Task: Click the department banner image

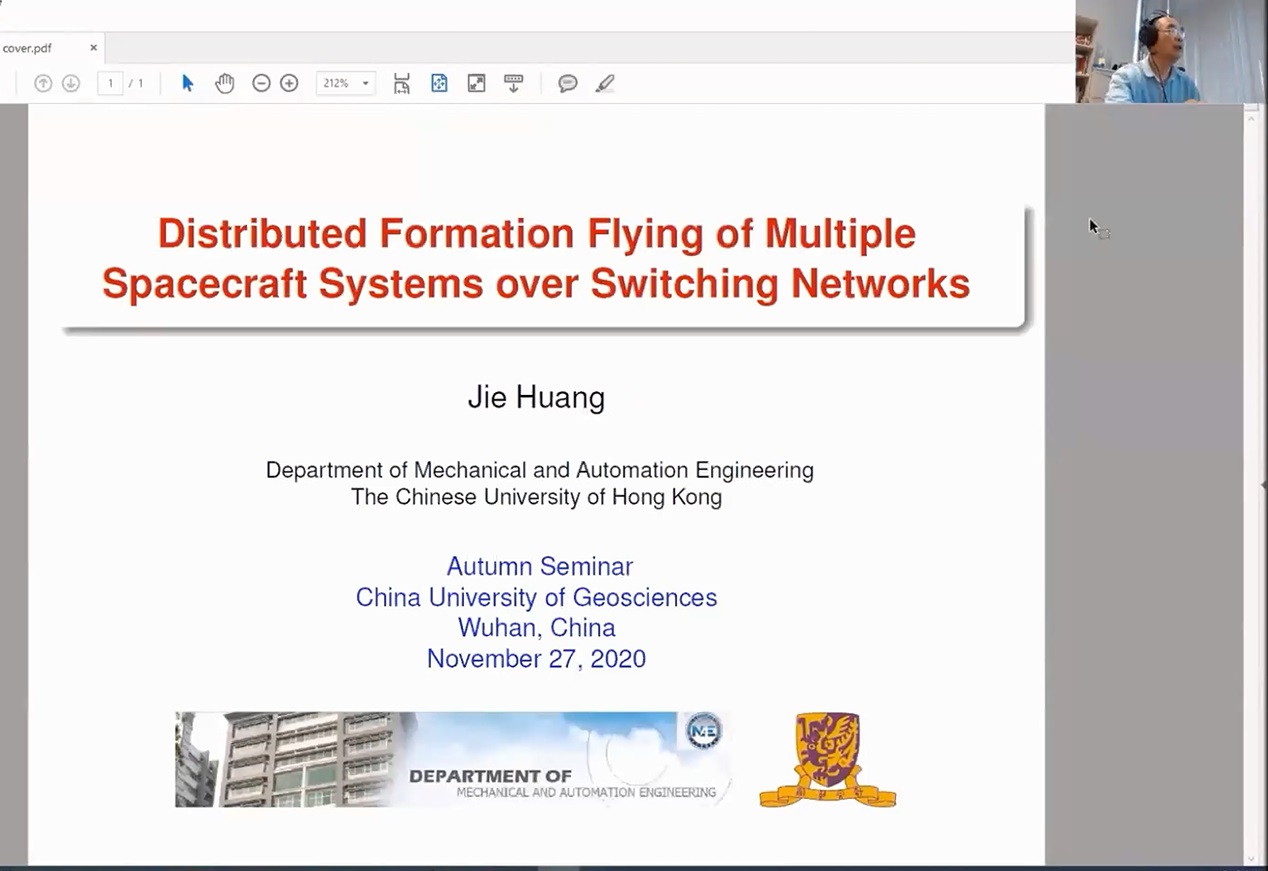Action: point(452,759)
